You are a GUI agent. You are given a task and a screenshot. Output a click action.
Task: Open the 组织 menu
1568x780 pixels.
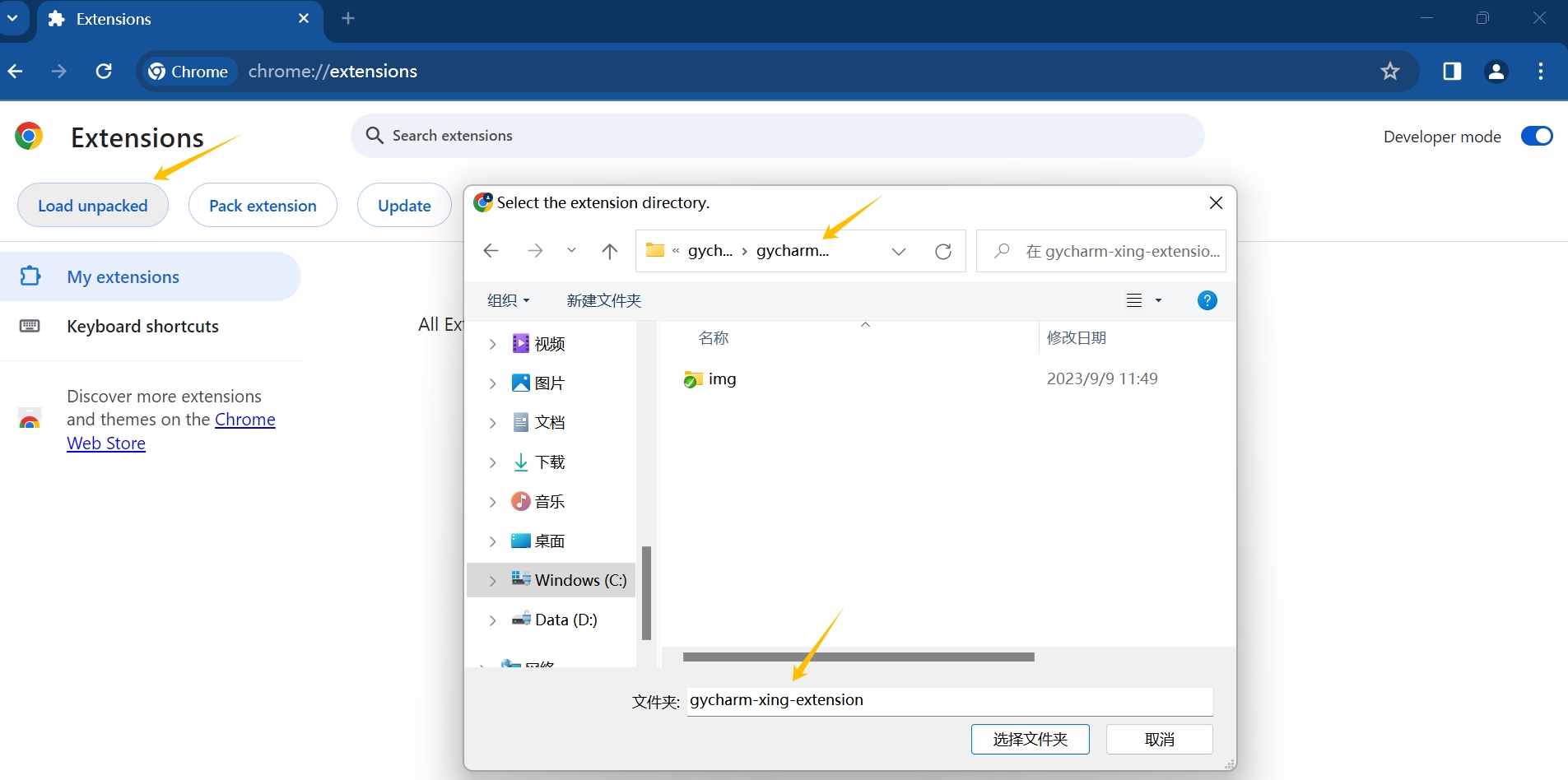pos(508,300)
